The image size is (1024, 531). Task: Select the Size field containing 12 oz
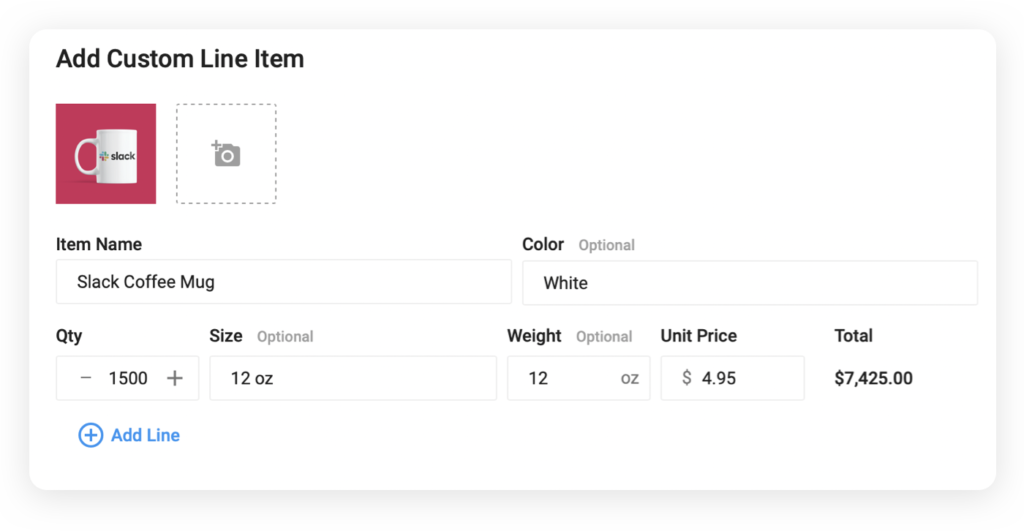[353, 378]
